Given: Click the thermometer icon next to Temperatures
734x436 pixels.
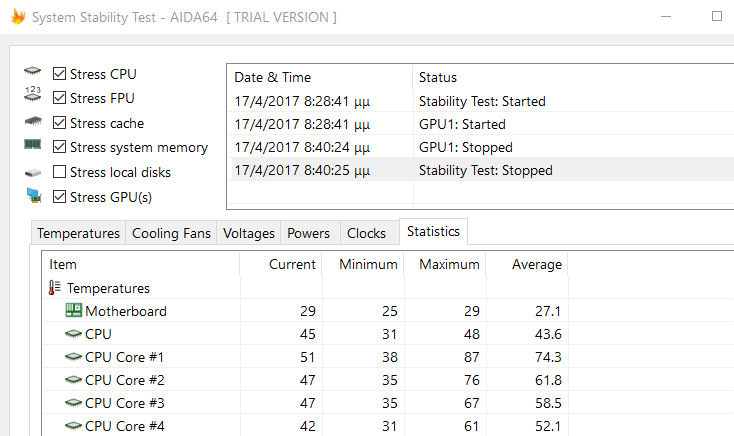Looking at the screenshot, I should [55, 288].
